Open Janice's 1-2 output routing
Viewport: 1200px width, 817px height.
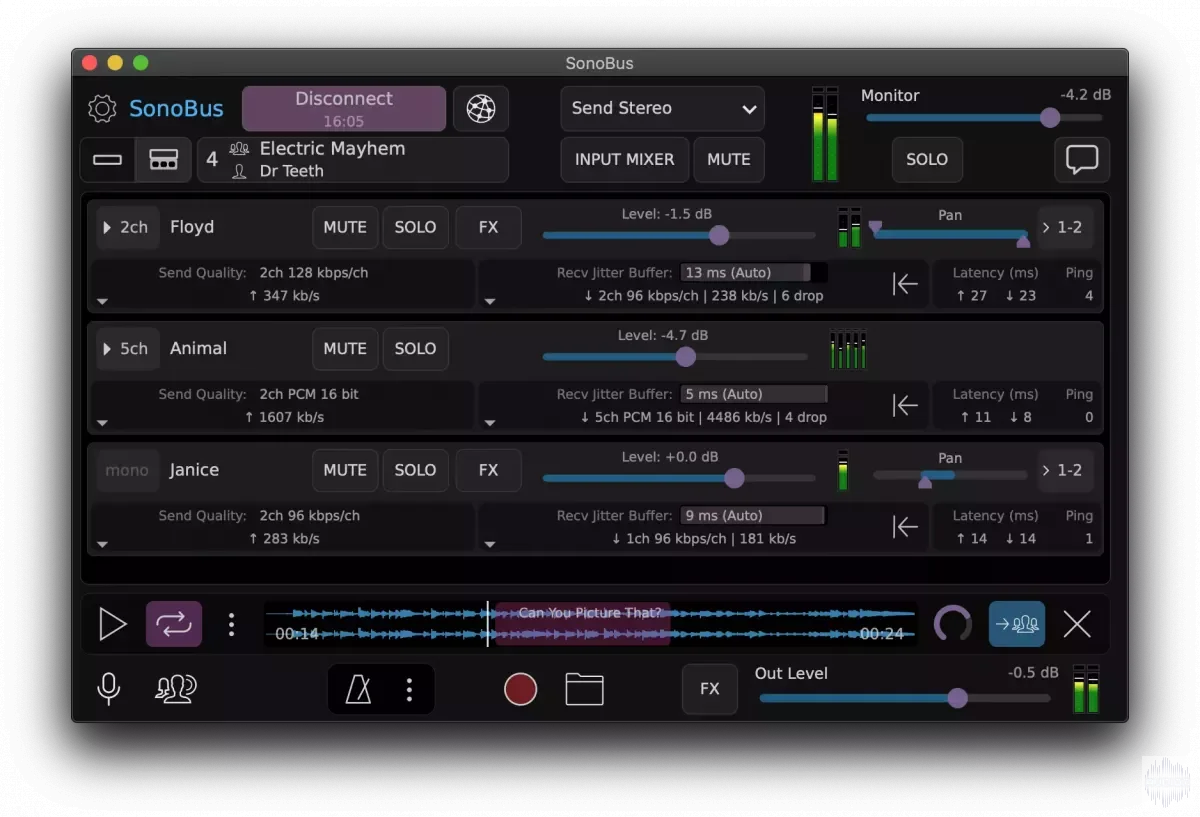[x=1064, y=470]
